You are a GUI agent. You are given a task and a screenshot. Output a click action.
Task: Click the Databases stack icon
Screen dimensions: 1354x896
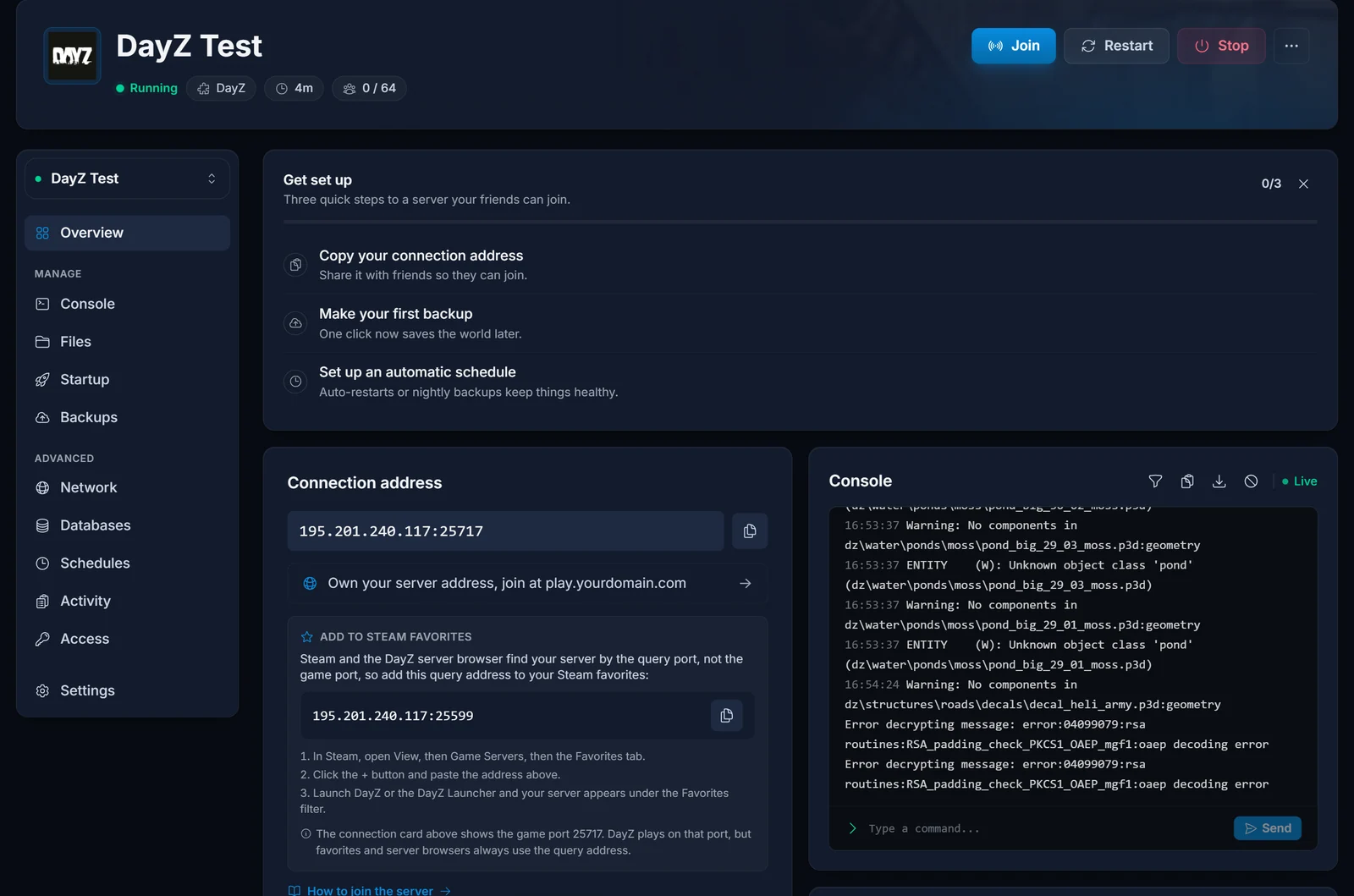[x=42, y=525]
